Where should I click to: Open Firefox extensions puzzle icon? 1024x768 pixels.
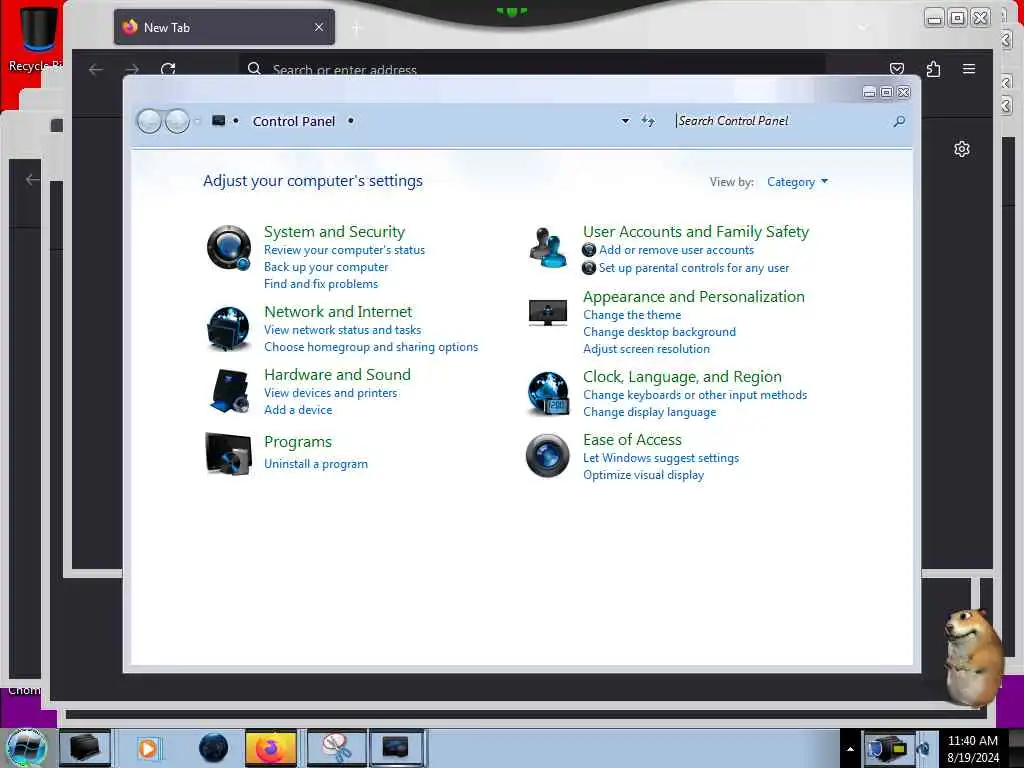pos(933,69)
